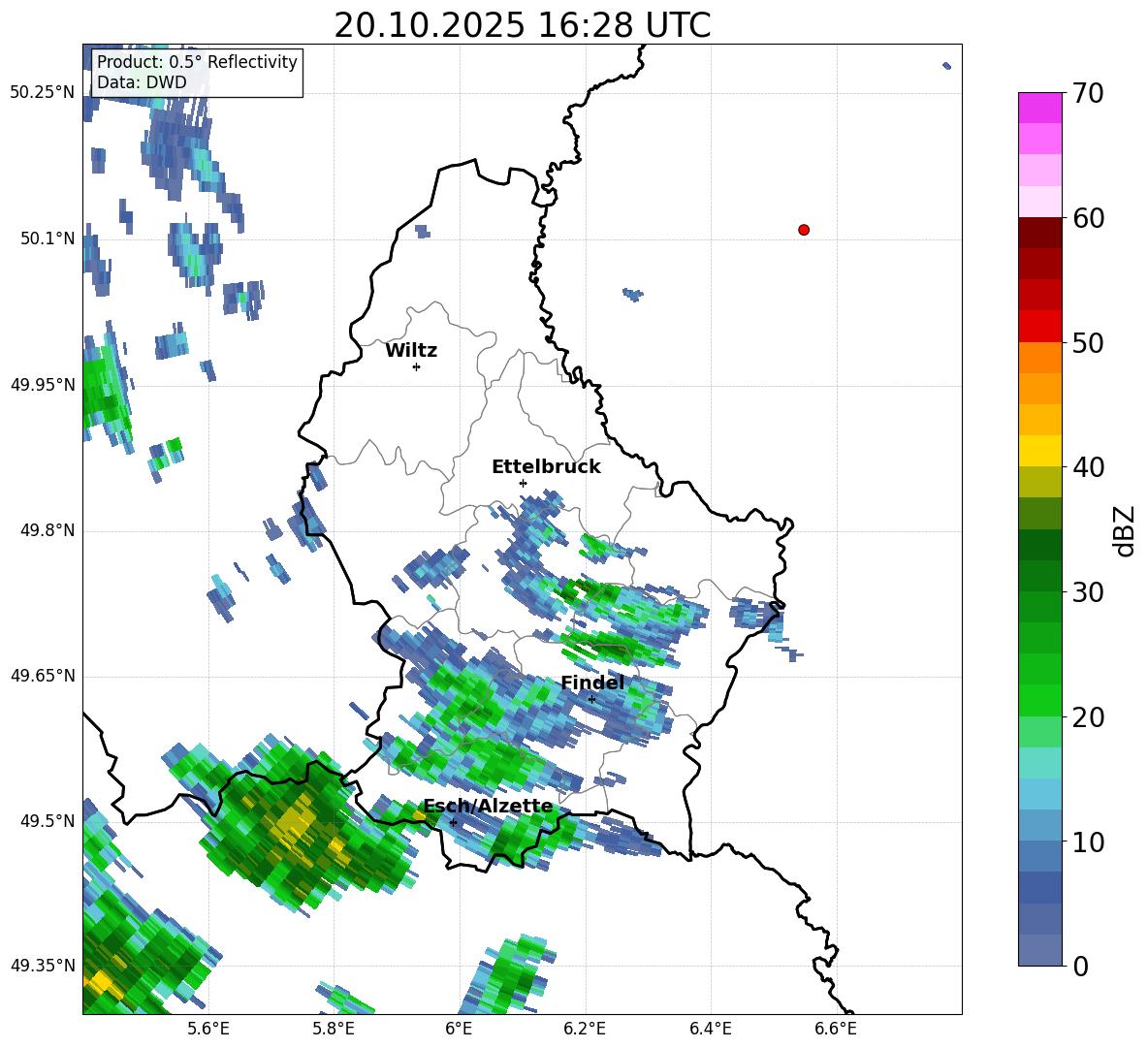Click the 50.1°N latitude label
Image resolution: width=1148 pixels, height=1048 pixels.
coord(48,238)
